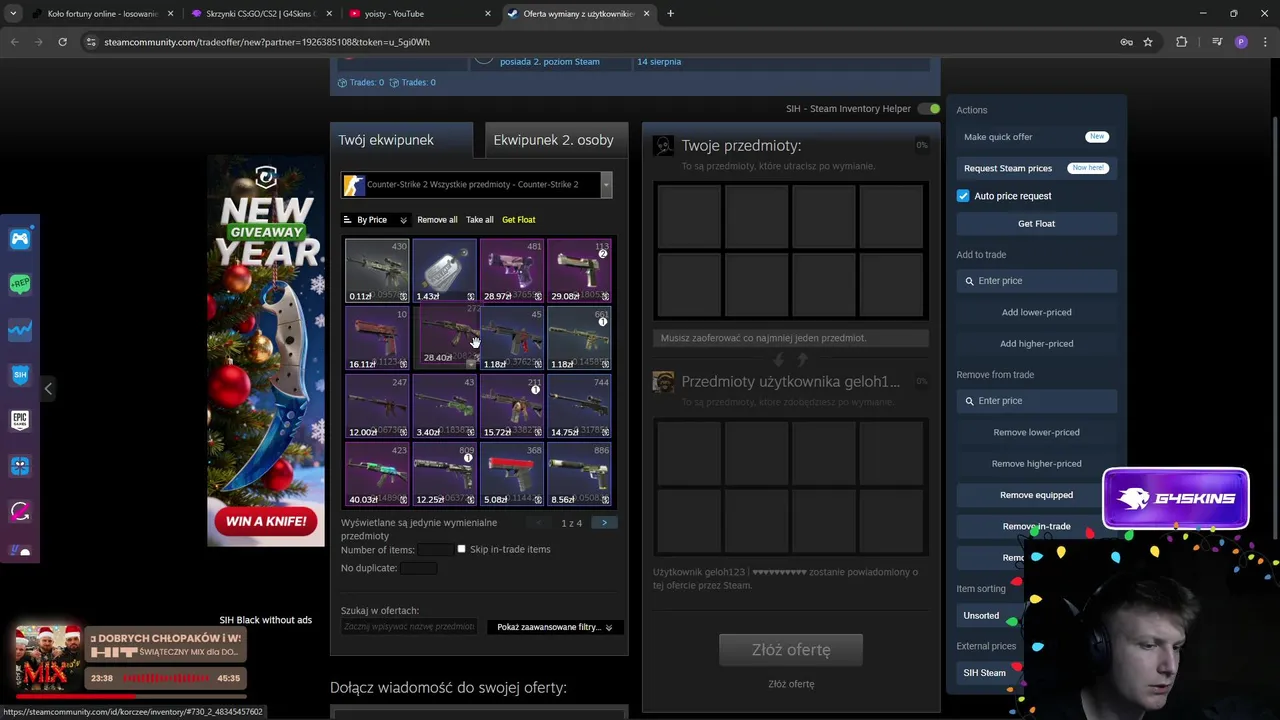Open the browser extensions puzzle icon
This screenshot has height=720, width=1280.
coord(1182,42)
